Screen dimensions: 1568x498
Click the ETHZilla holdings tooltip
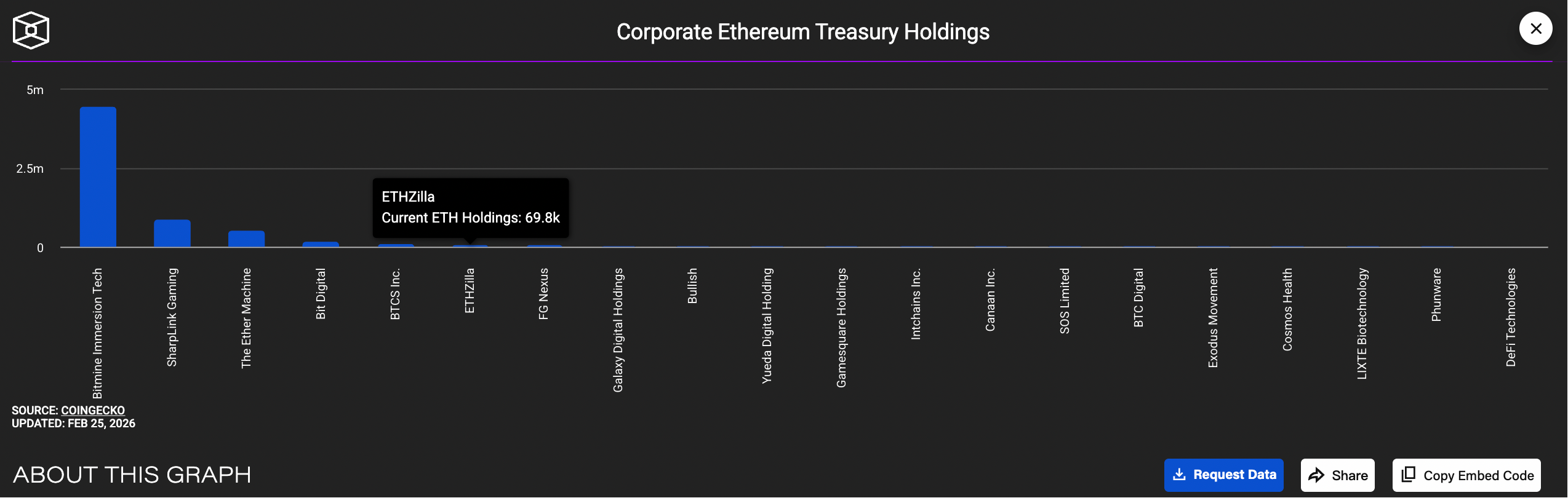[x=471, y=207]
